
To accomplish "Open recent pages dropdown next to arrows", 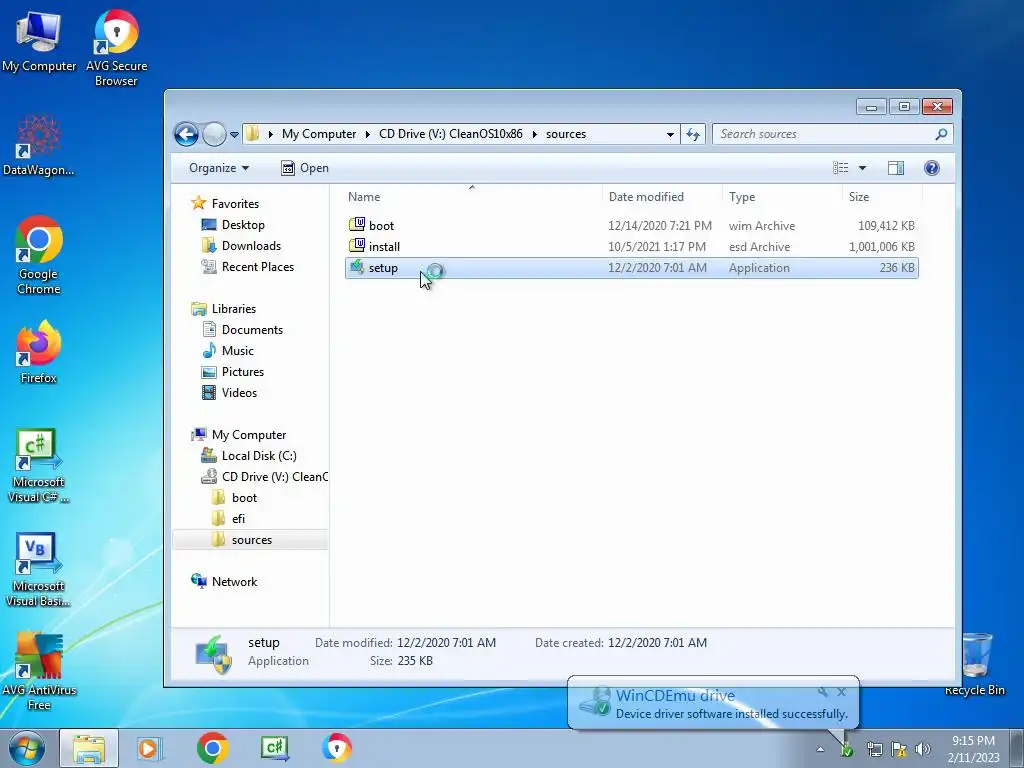I will click(234, 135).
